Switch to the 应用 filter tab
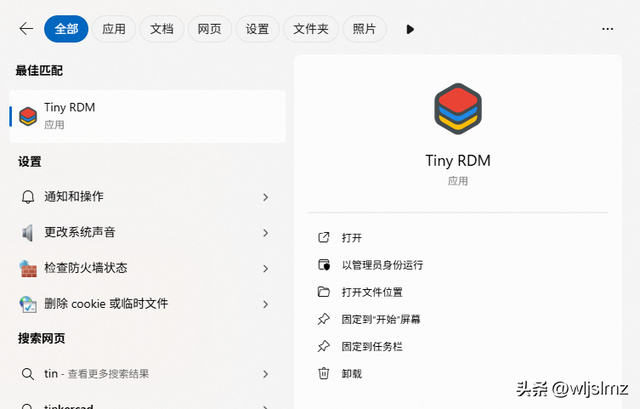The height and width of the screenshot is (409, 640). click(x=114, y=29)
